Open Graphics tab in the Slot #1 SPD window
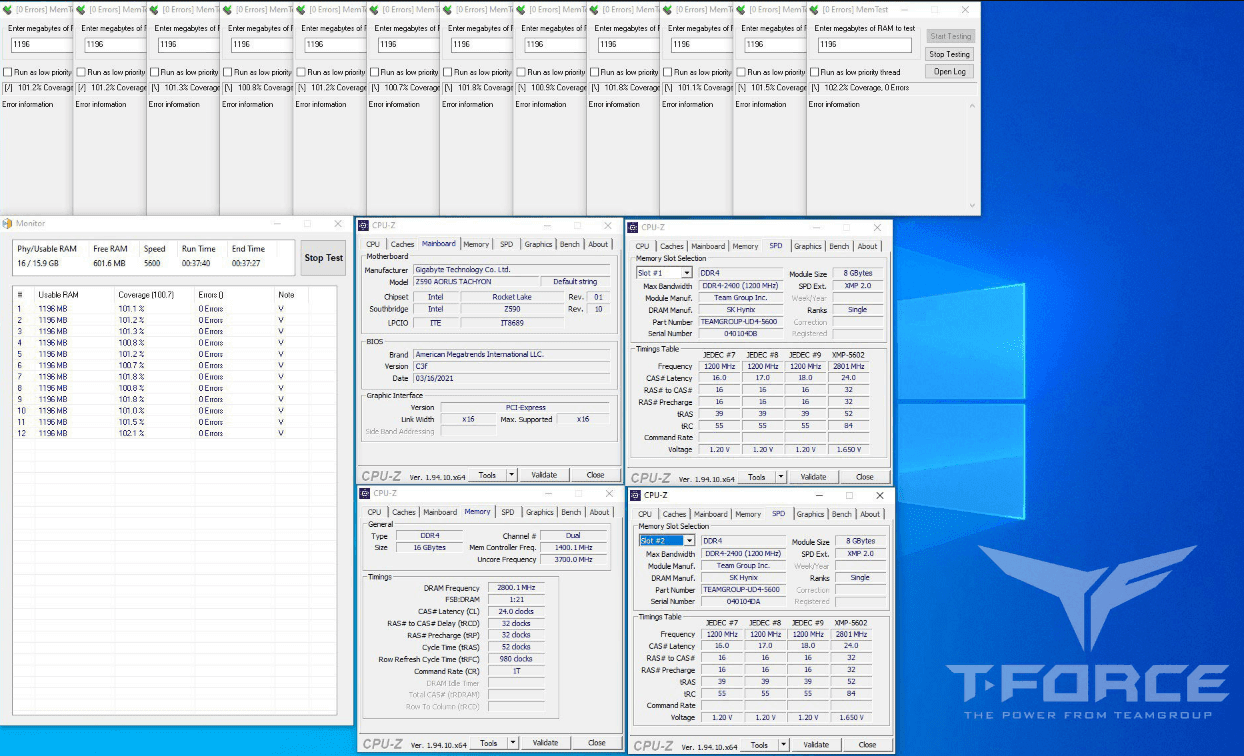 pyautogui.click(x=807, y=246)
